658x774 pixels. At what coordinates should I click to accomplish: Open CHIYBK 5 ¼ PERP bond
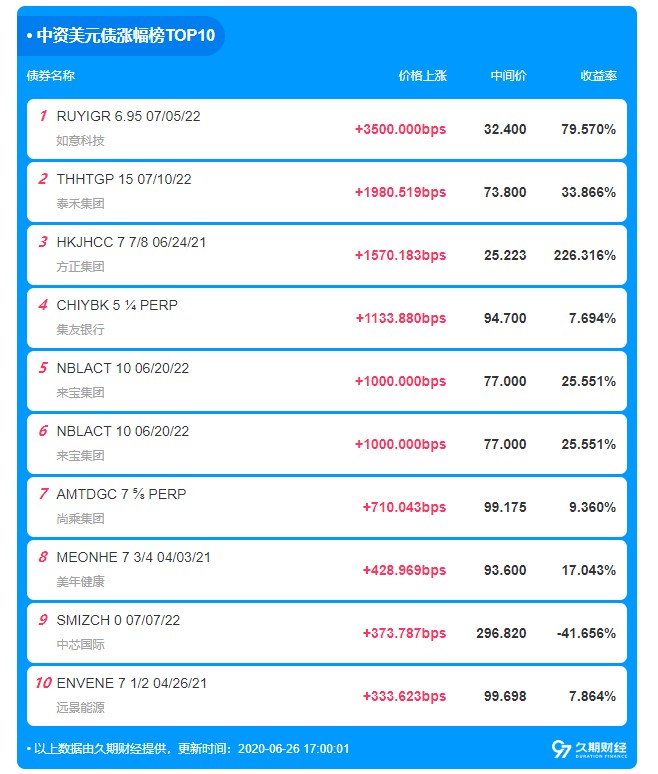point(117,305)
